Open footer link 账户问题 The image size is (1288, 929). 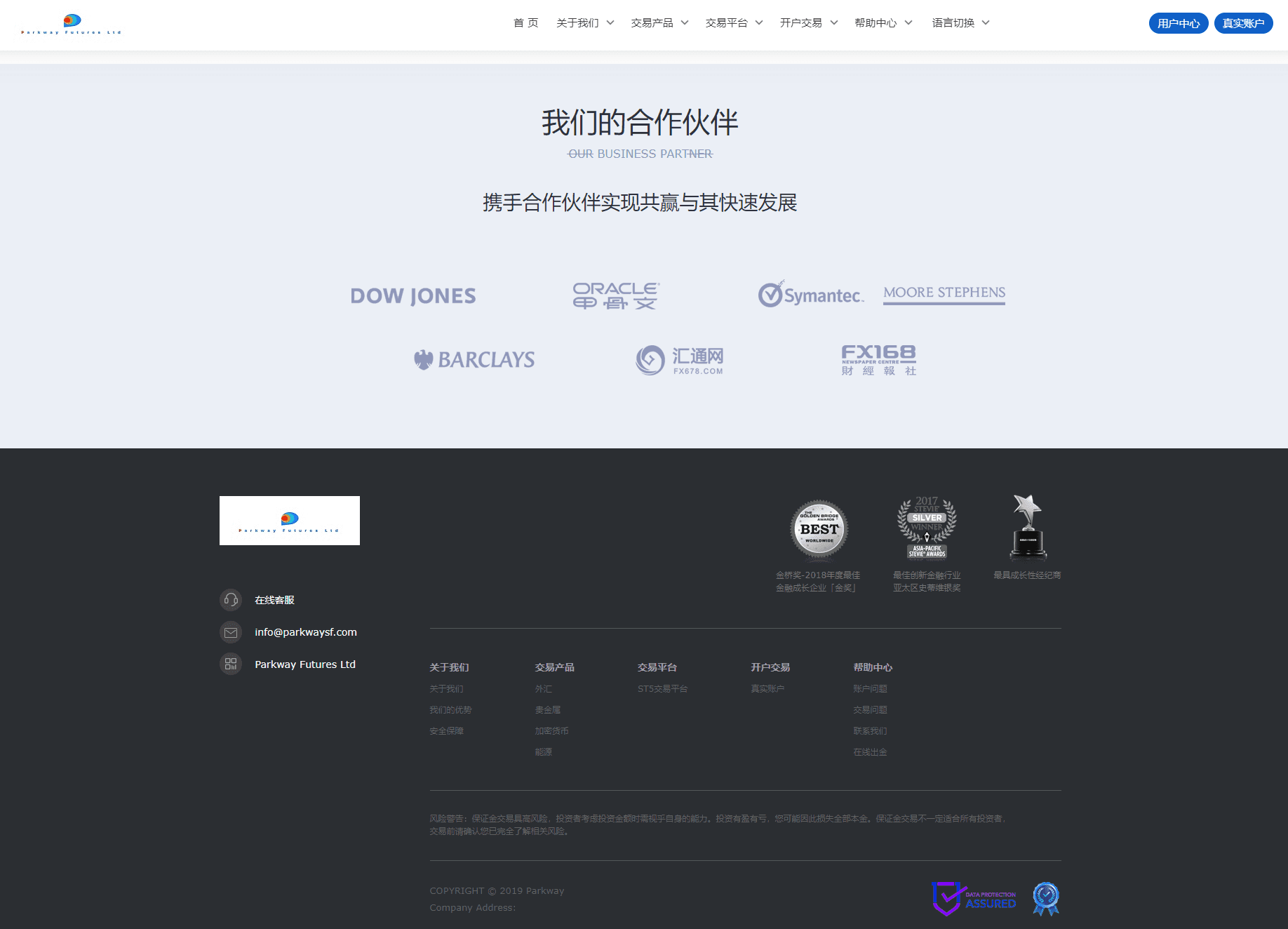(871, 689)
